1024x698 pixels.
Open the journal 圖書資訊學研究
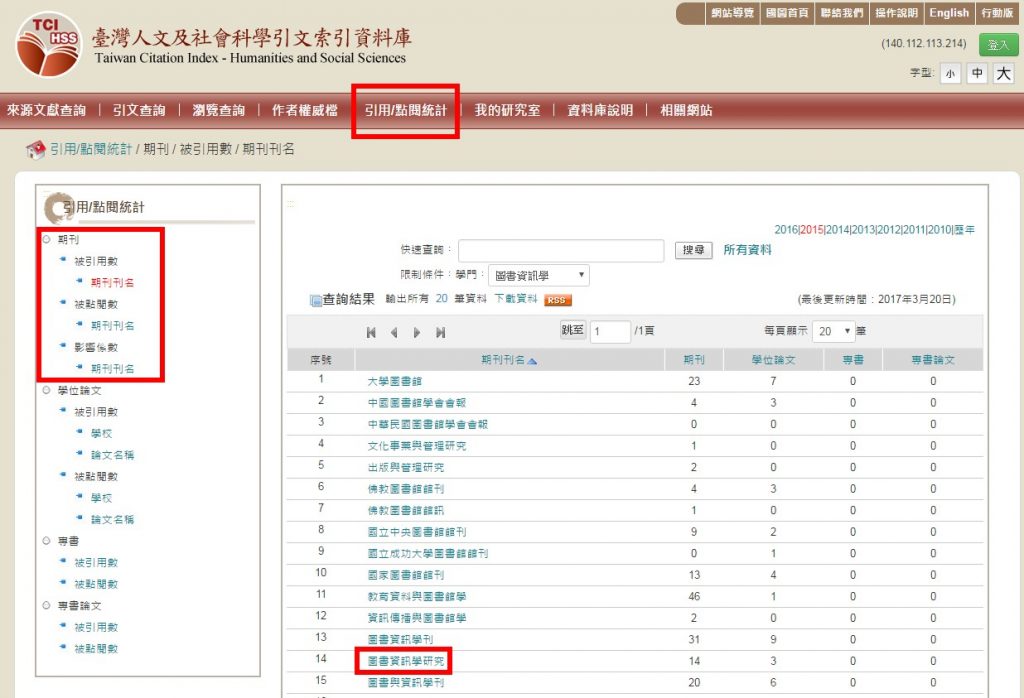(406, 661)
